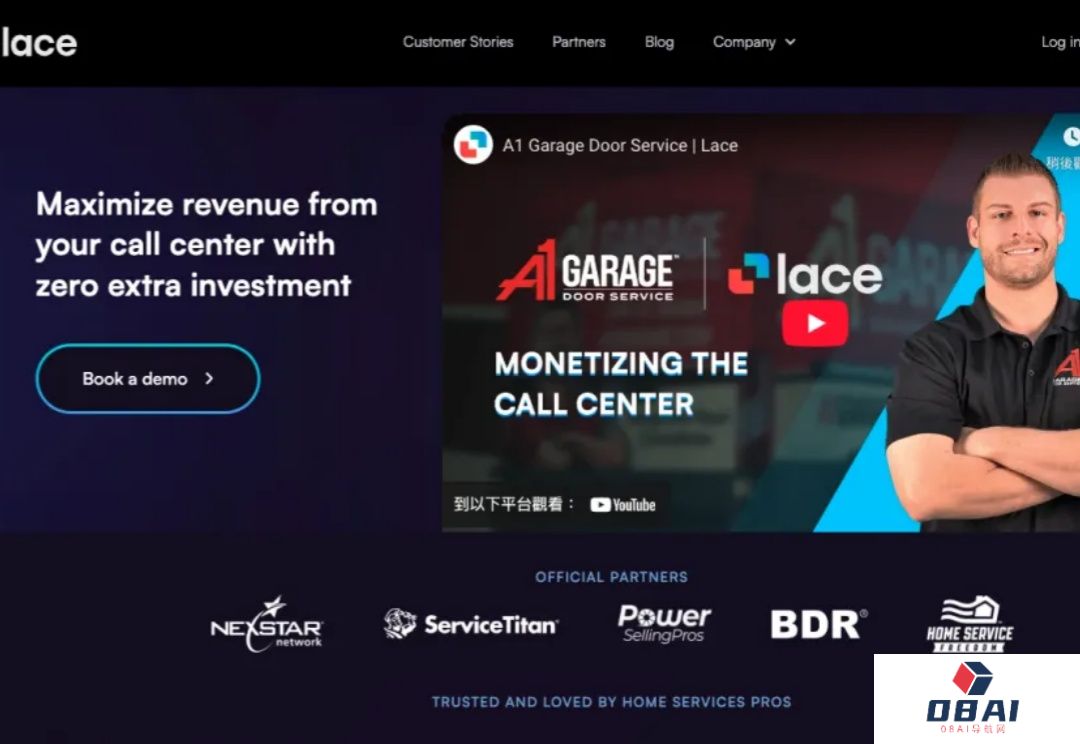Open the Customer Stories page
1080x744 pixels.
pyautogui.click(x=458, y=42)
